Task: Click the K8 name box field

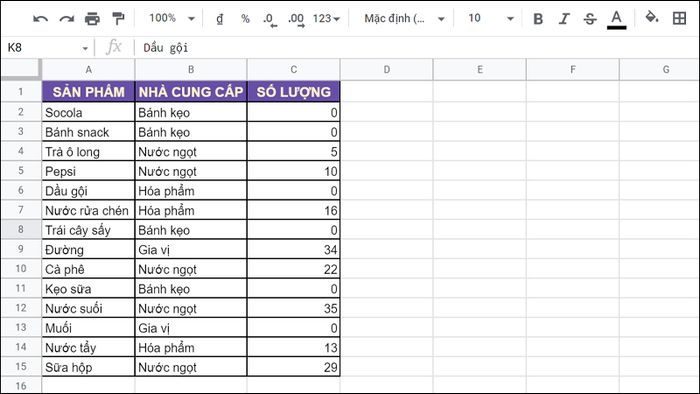Action: (x=47, y=47)
